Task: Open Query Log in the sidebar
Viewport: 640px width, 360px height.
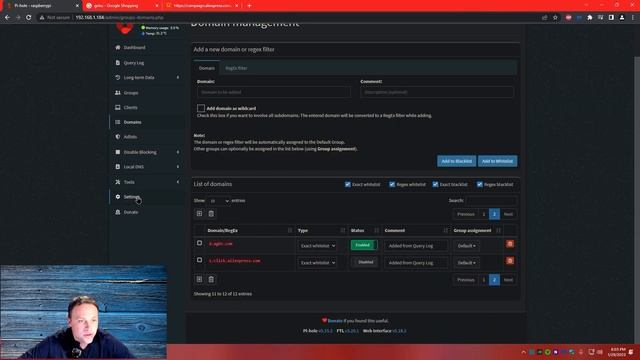Action: (134, 63)
